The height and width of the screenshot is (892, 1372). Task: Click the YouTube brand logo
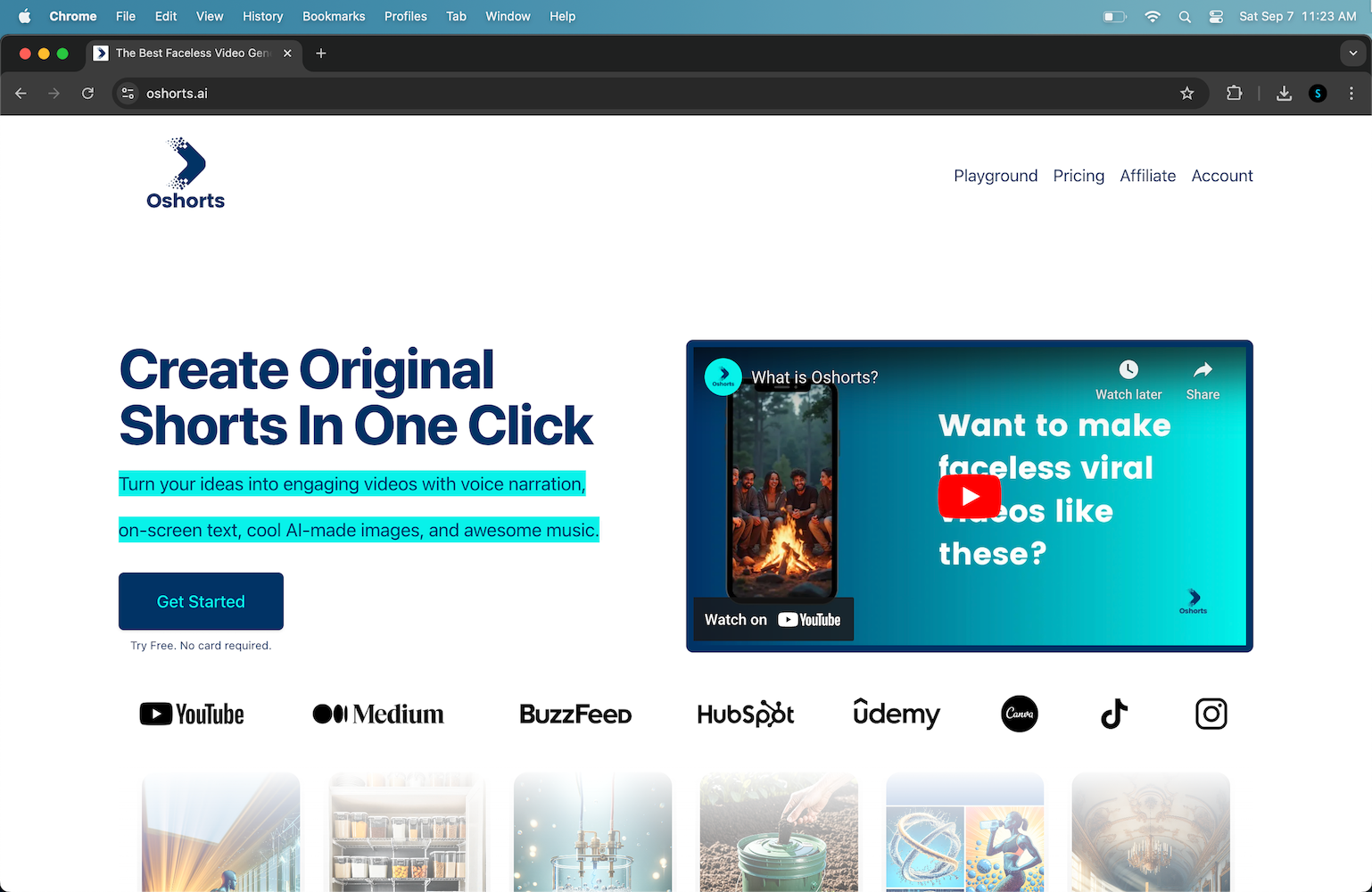[x=192, y=714]
